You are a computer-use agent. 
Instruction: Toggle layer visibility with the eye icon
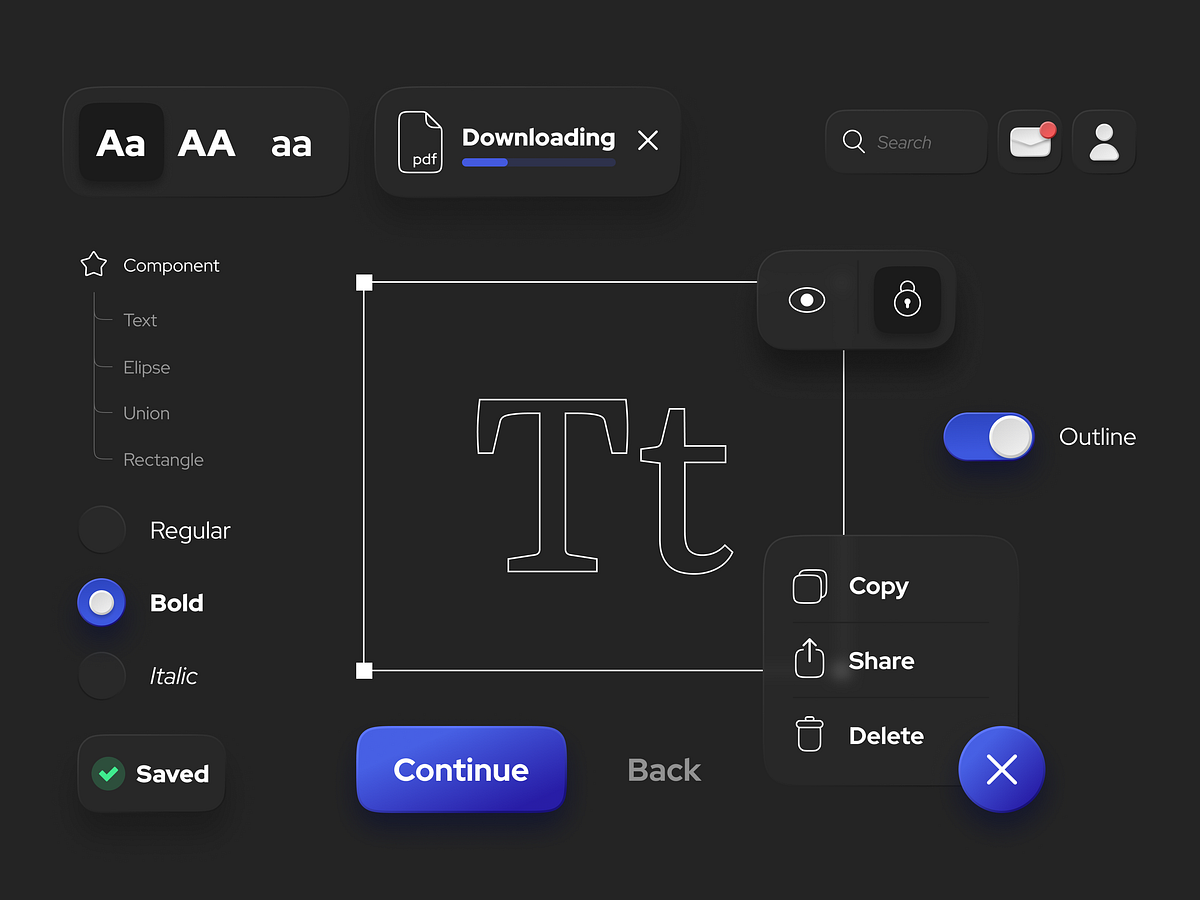805,299
